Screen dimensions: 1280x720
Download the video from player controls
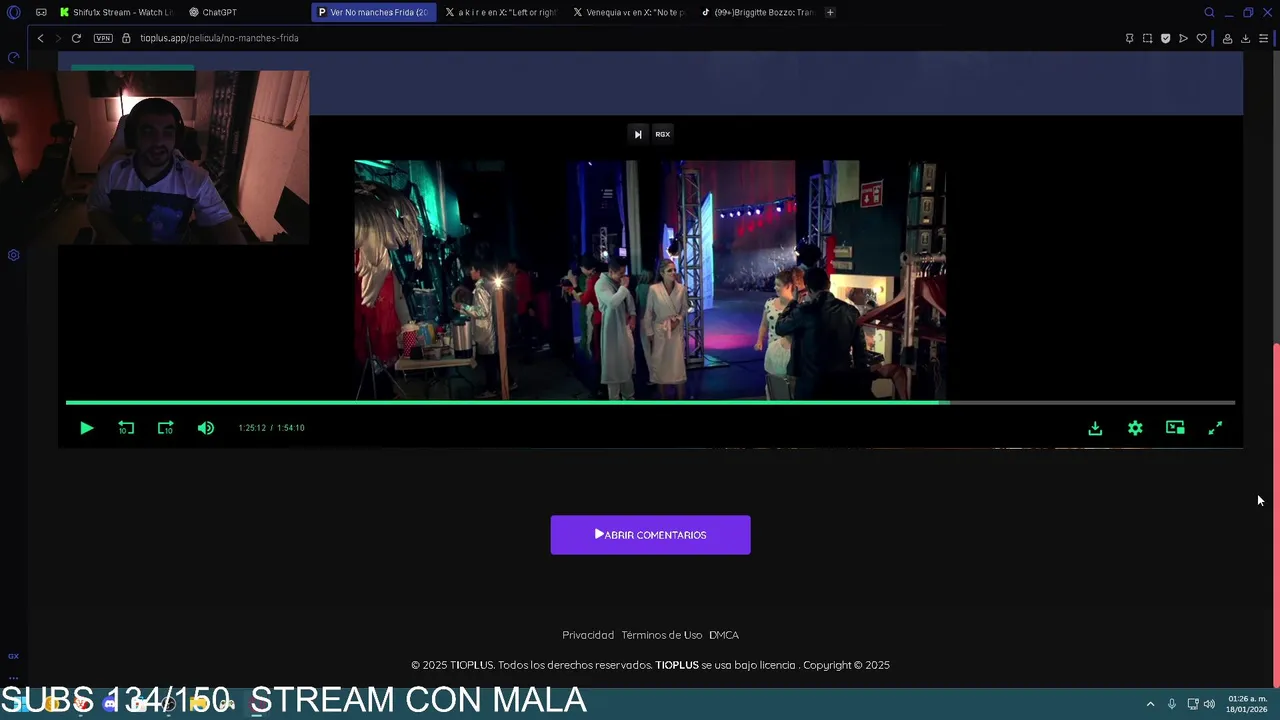tap(1095, 428)
